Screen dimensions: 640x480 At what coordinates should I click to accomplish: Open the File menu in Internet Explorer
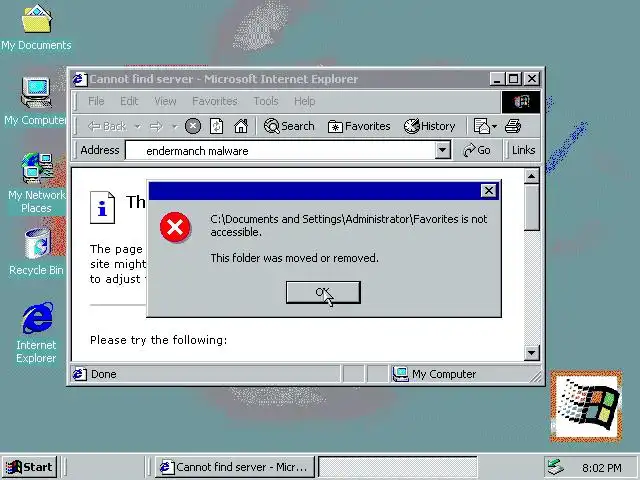[x=96, y=101]
